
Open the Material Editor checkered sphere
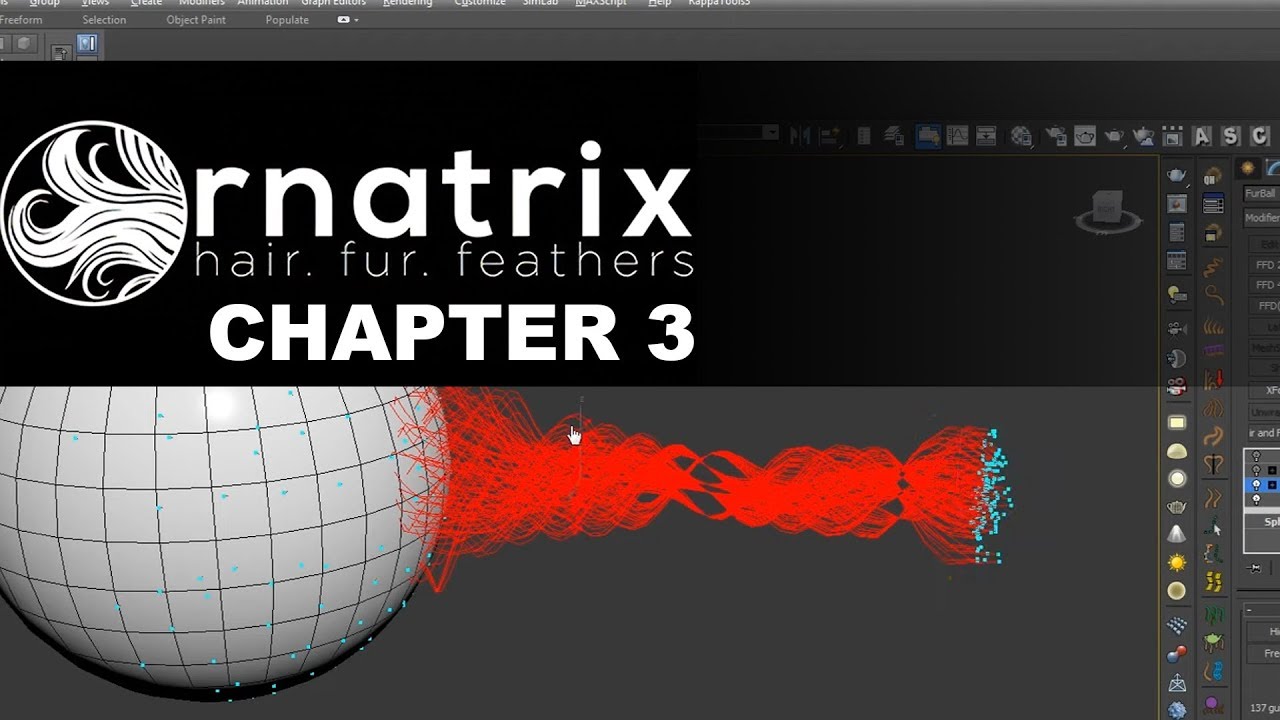point(1021,135)
